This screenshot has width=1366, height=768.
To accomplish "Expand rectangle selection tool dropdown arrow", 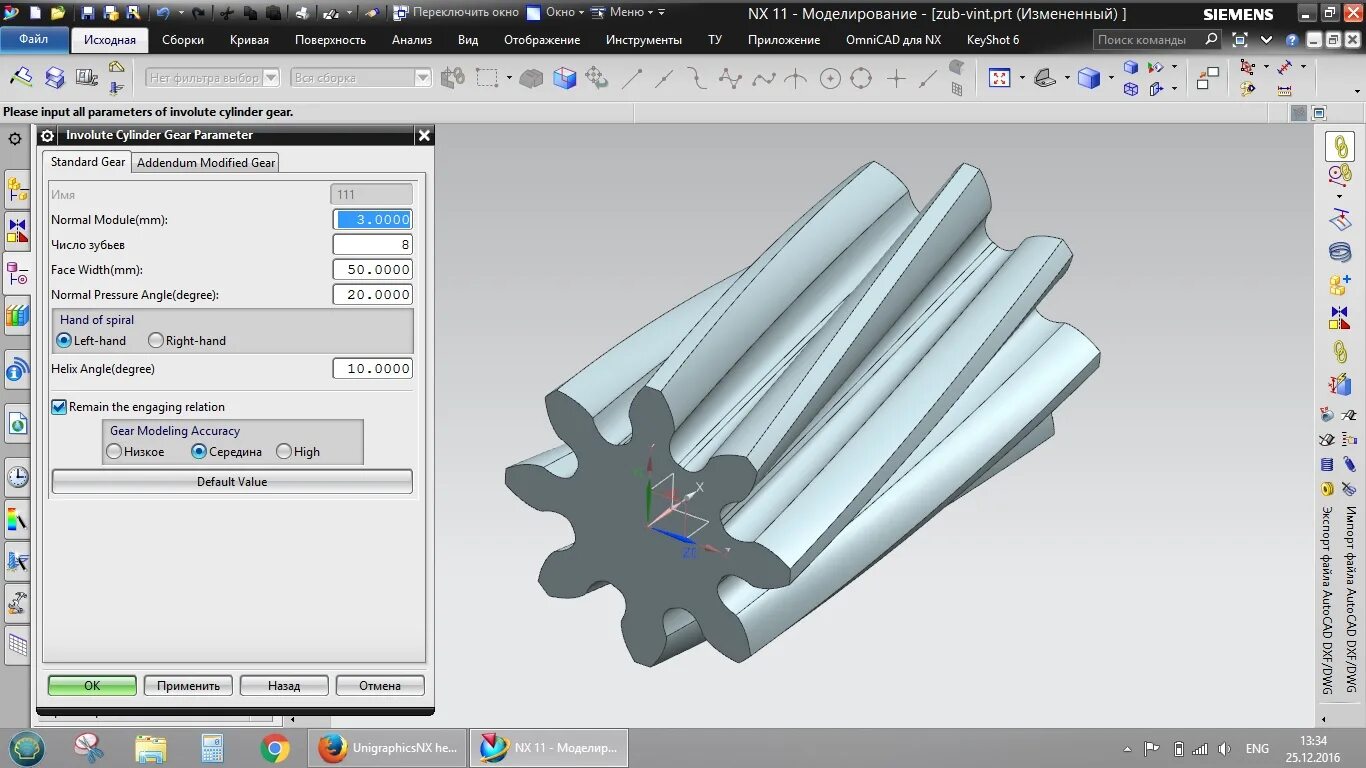I will click(x=509, y=78).
